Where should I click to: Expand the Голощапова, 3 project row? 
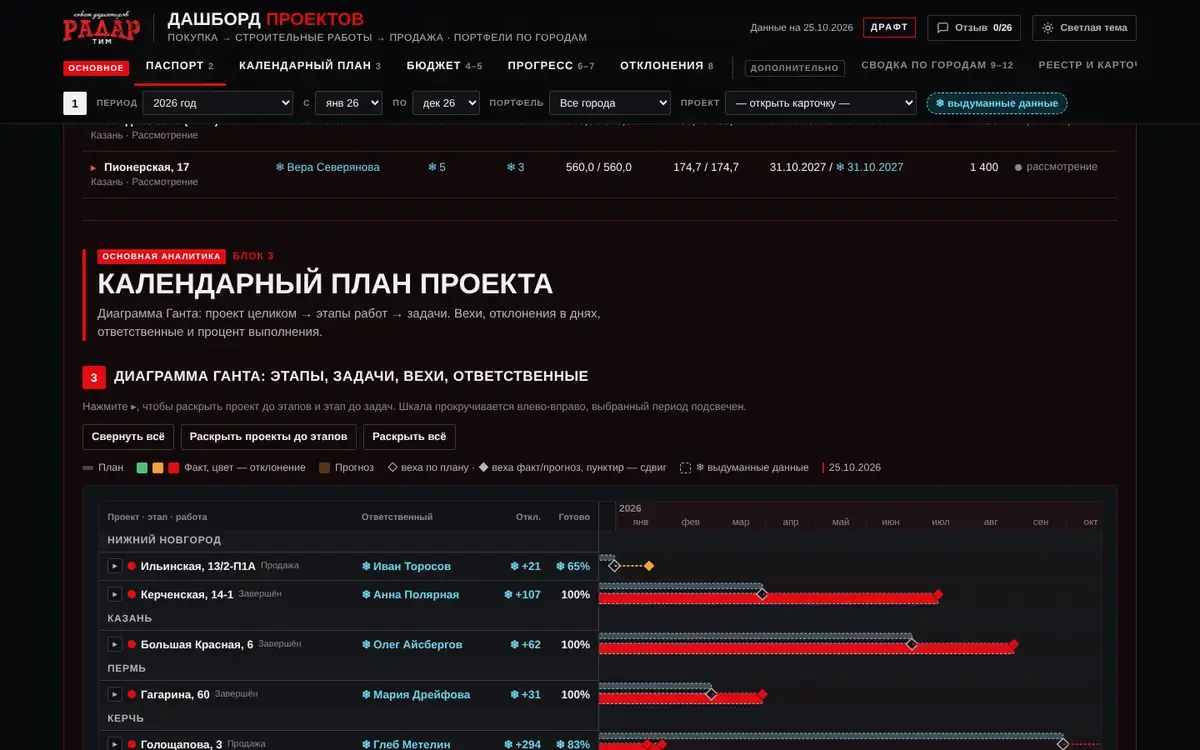click(x=115, y=744)
